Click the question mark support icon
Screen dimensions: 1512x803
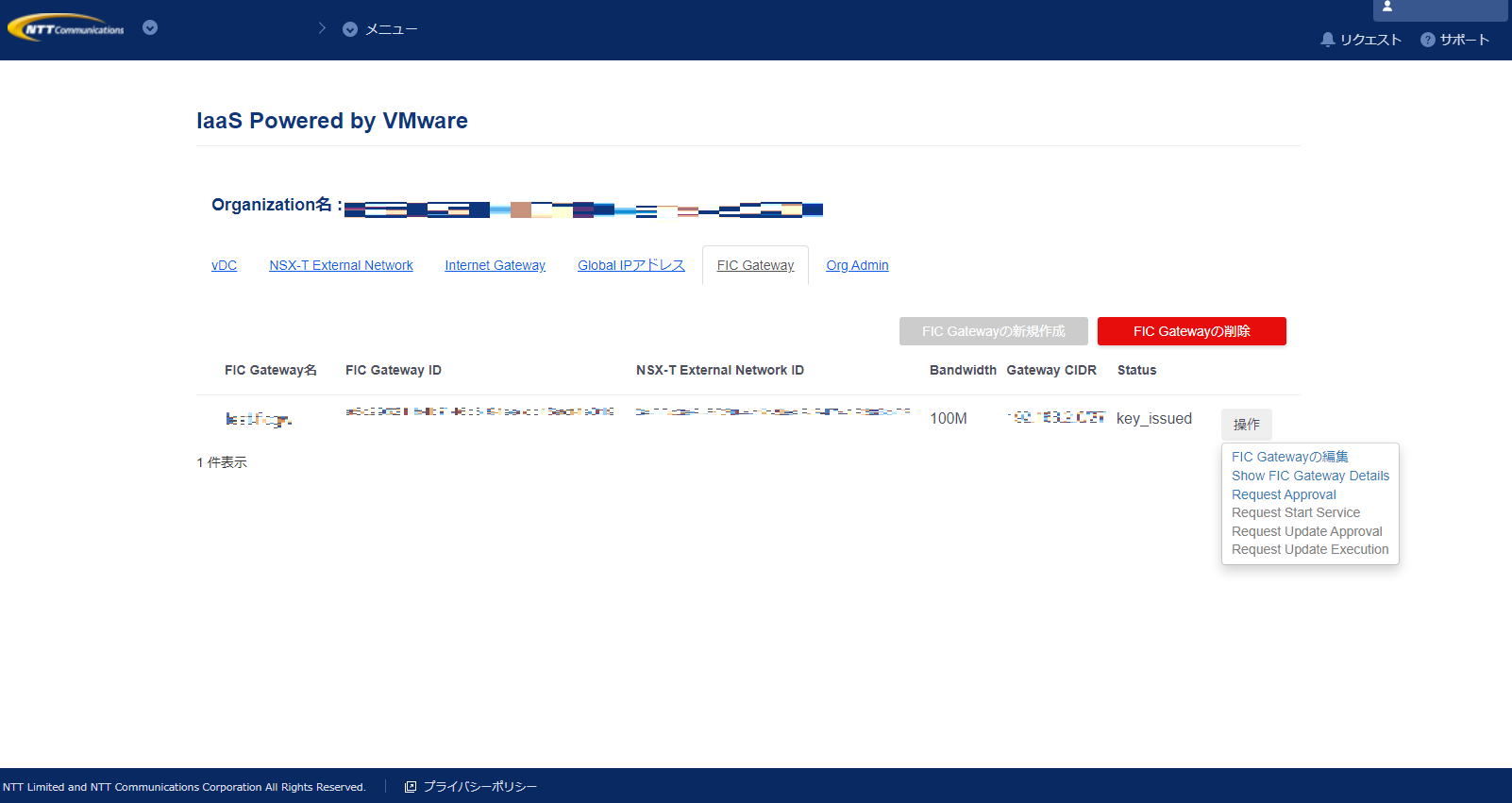click(x=1428, y=40)
